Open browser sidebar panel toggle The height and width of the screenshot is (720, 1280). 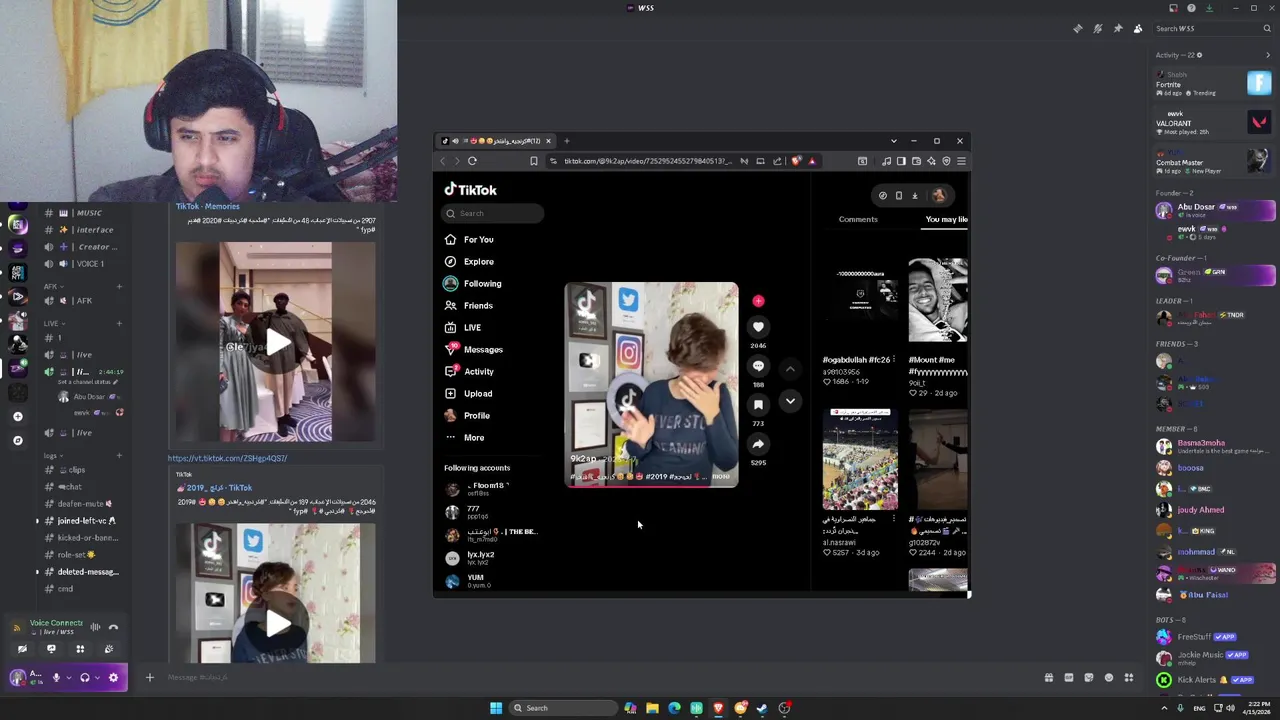tap(901, 161)
